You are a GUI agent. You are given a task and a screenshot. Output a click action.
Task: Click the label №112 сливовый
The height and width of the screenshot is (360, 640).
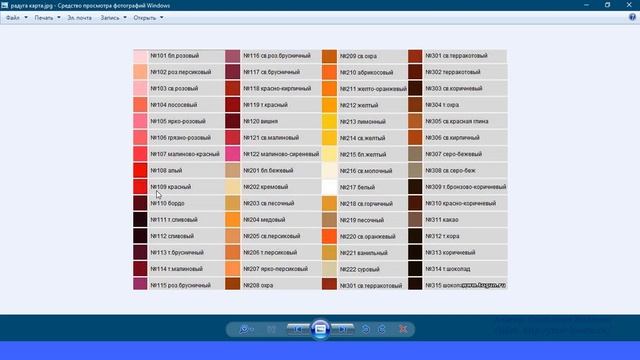[172, 236]
